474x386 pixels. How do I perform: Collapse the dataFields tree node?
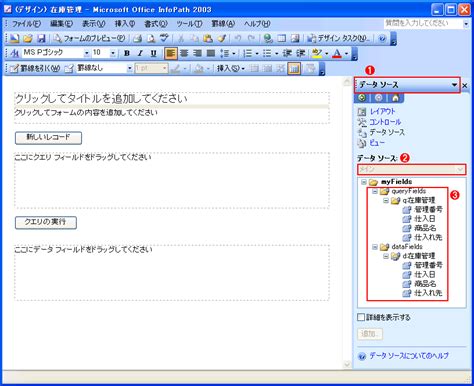point(375,247)
